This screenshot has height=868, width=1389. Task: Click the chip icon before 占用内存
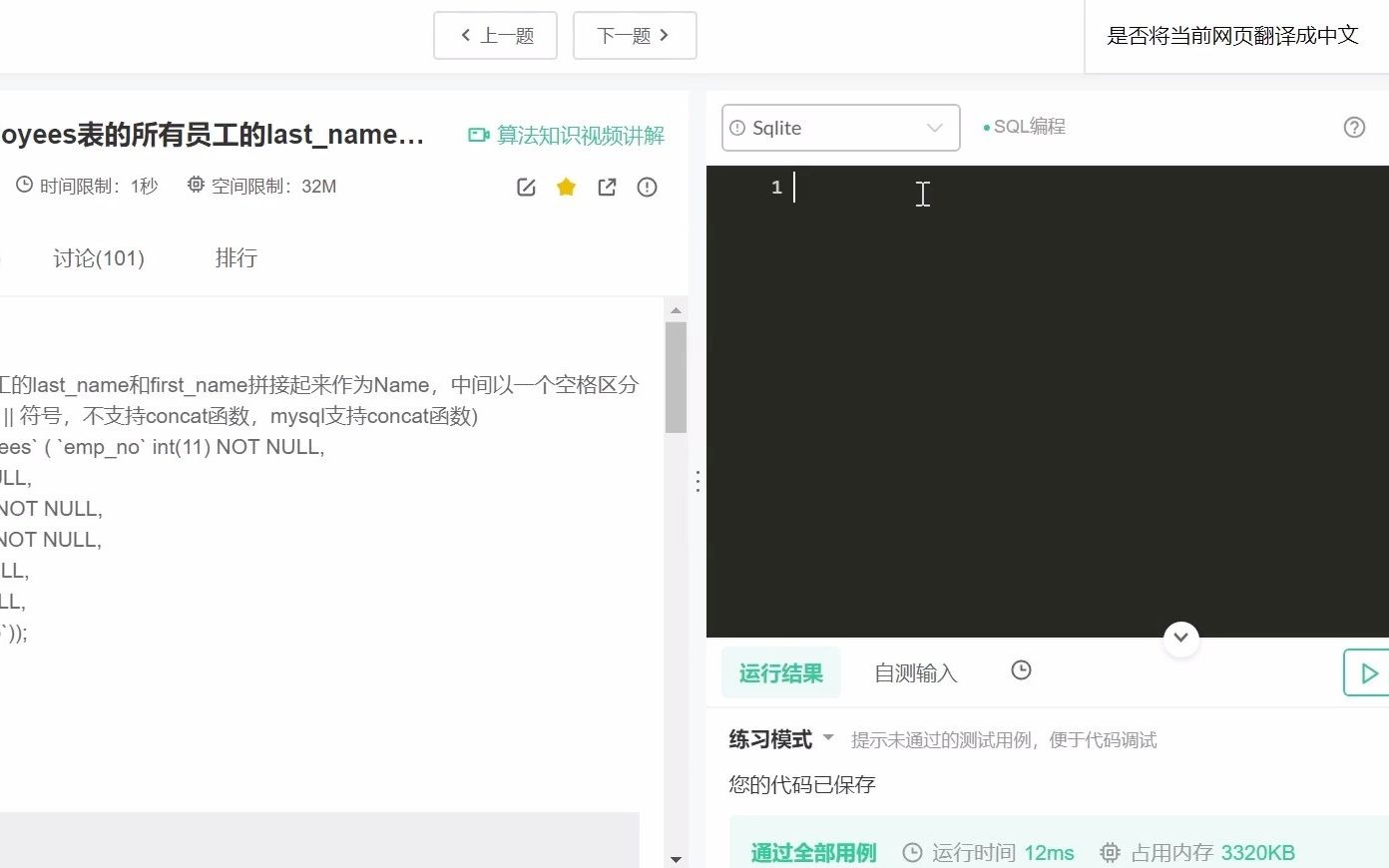coord(1110,853)
